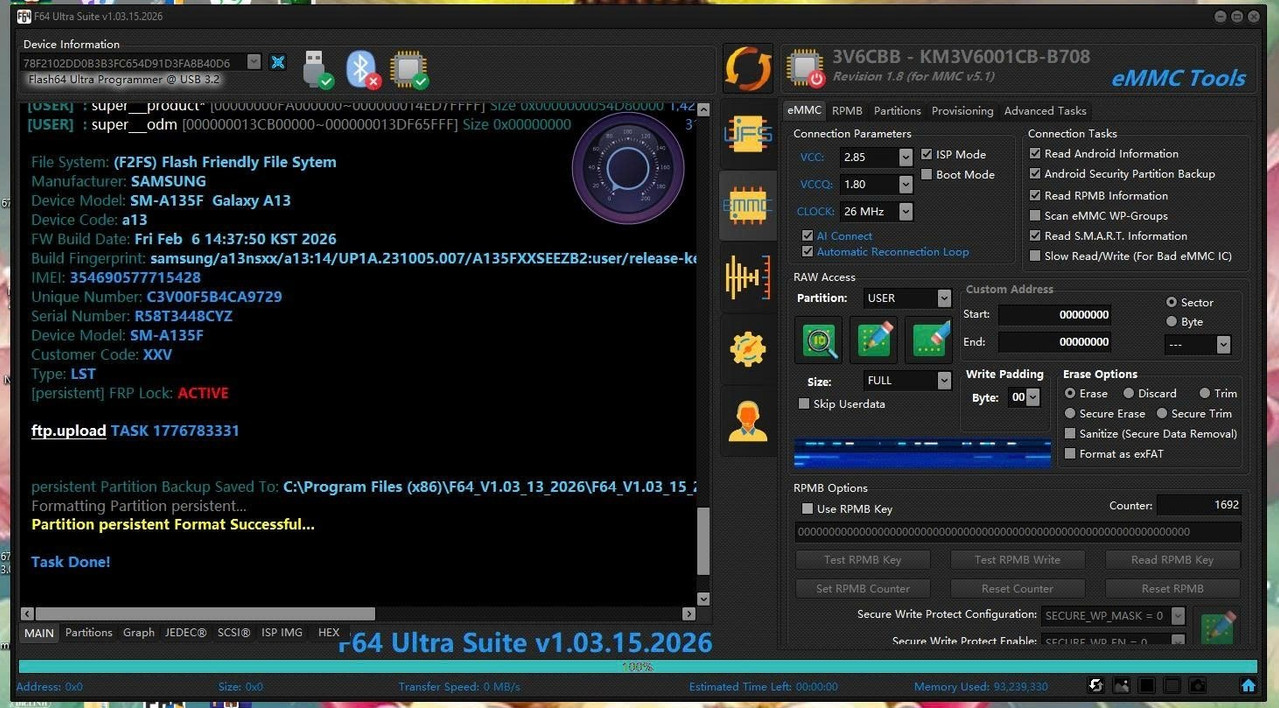Open the UFS chip tool icon
Viewport: 1279px width, 708px height.
point(747,134)
